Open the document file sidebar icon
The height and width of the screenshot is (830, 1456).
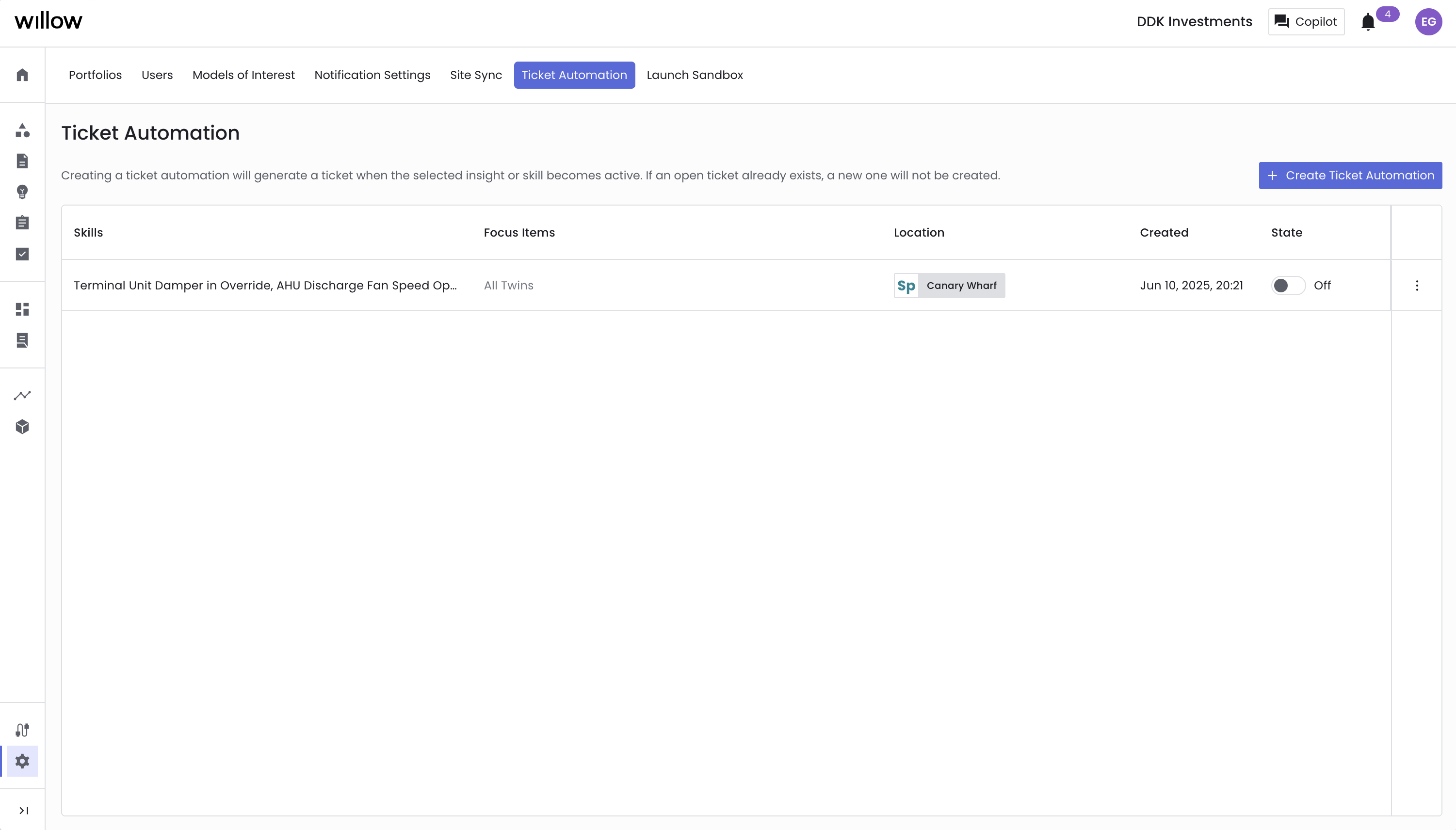[22, 161]
